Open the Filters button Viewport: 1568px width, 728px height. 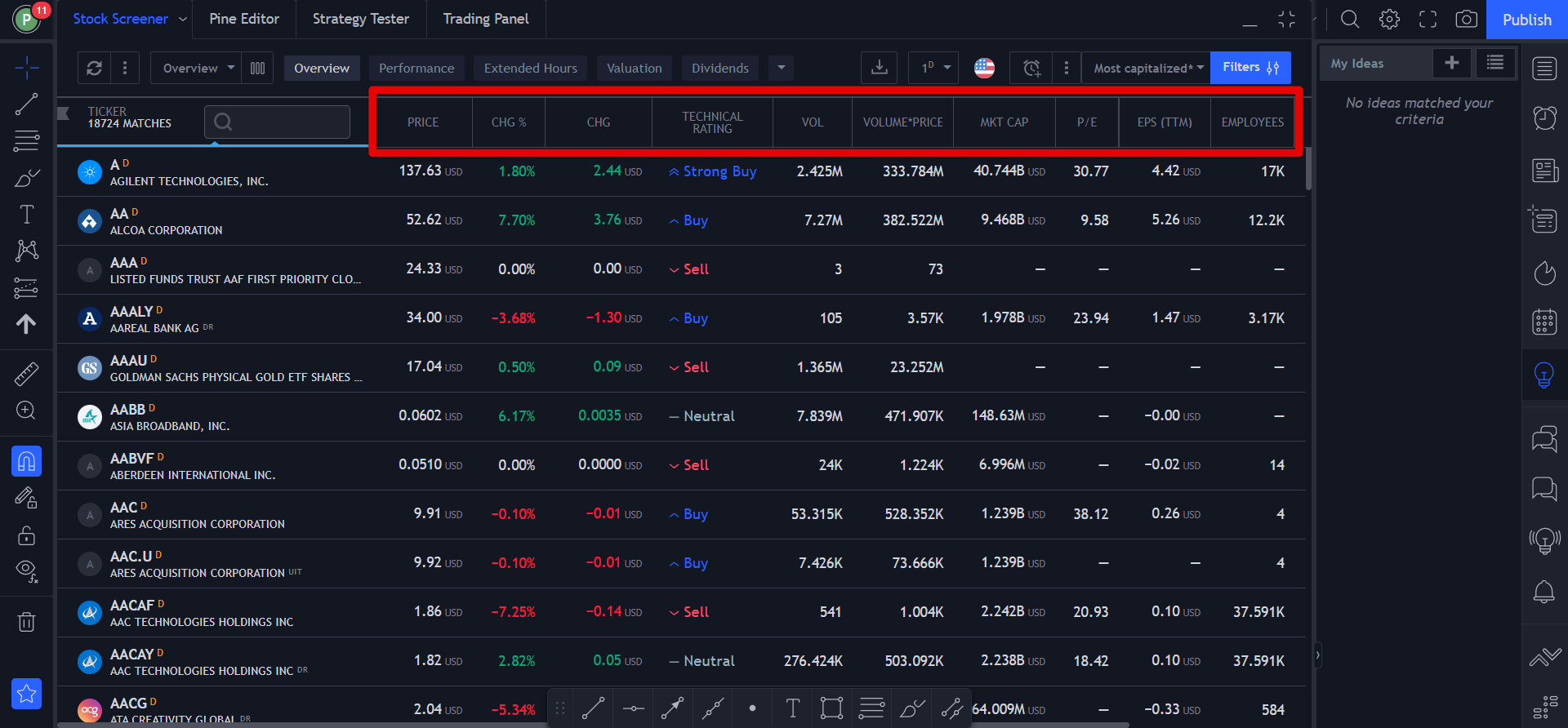pos(1250,68)
